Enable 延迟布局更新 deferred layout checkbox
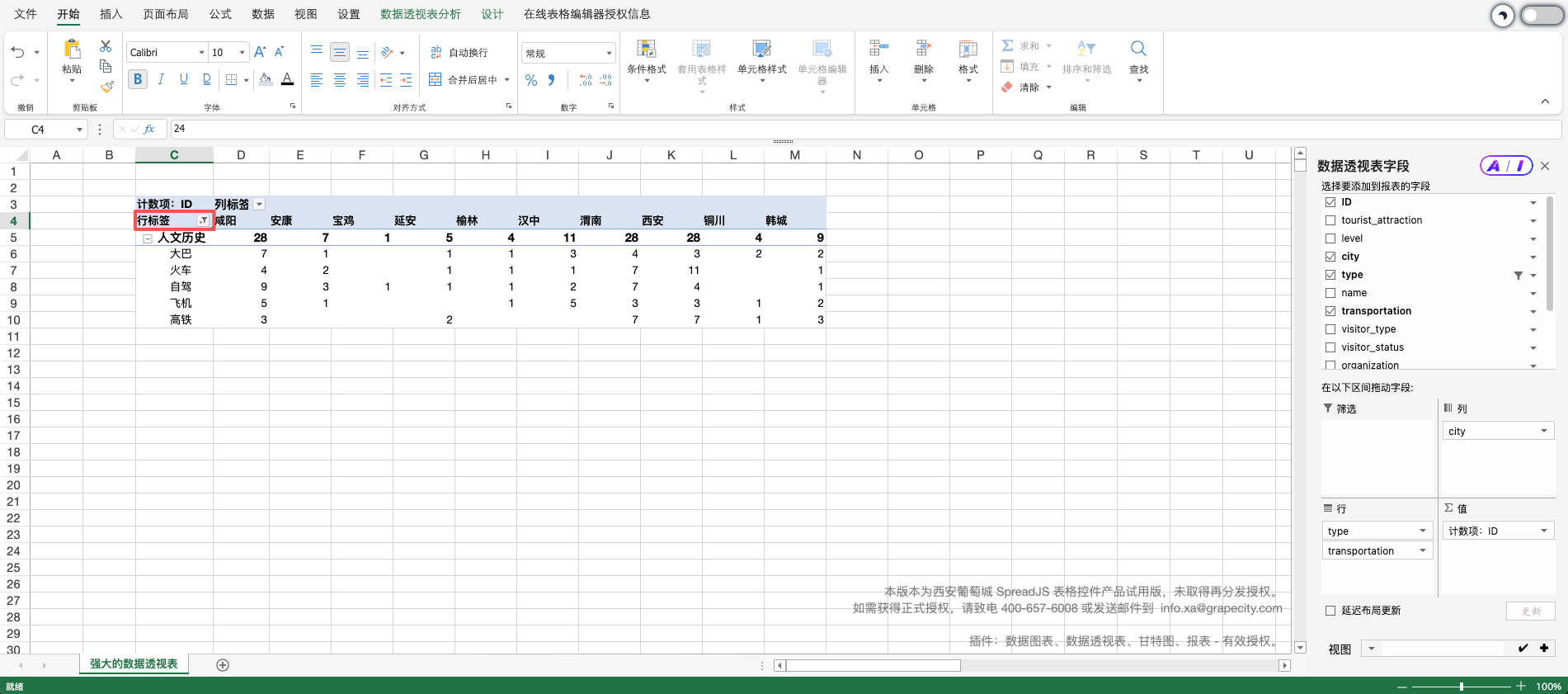1568x694 pixels. (x=1330, y=611)
